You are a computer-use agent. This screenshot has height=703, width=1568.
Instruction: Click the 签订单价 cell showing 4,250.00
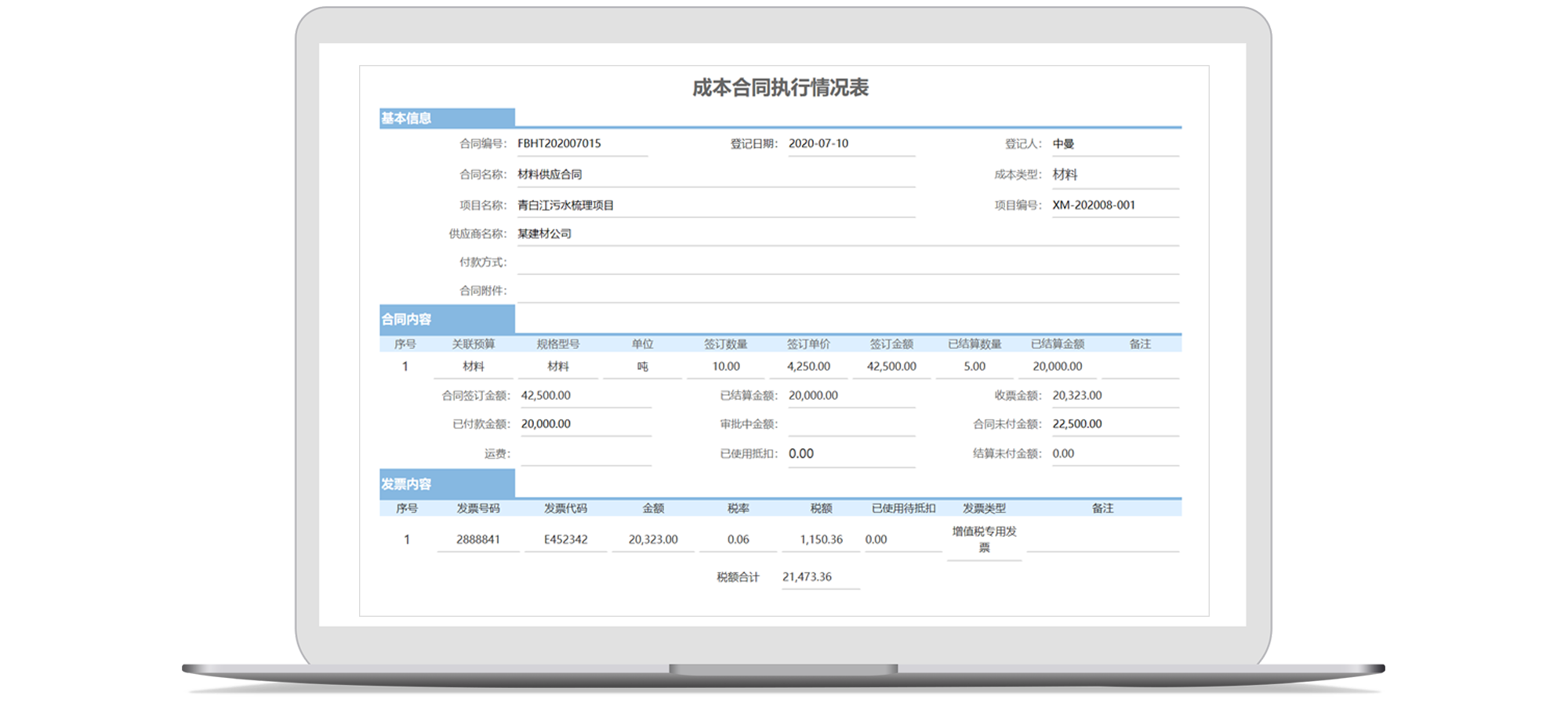(808, 367)
